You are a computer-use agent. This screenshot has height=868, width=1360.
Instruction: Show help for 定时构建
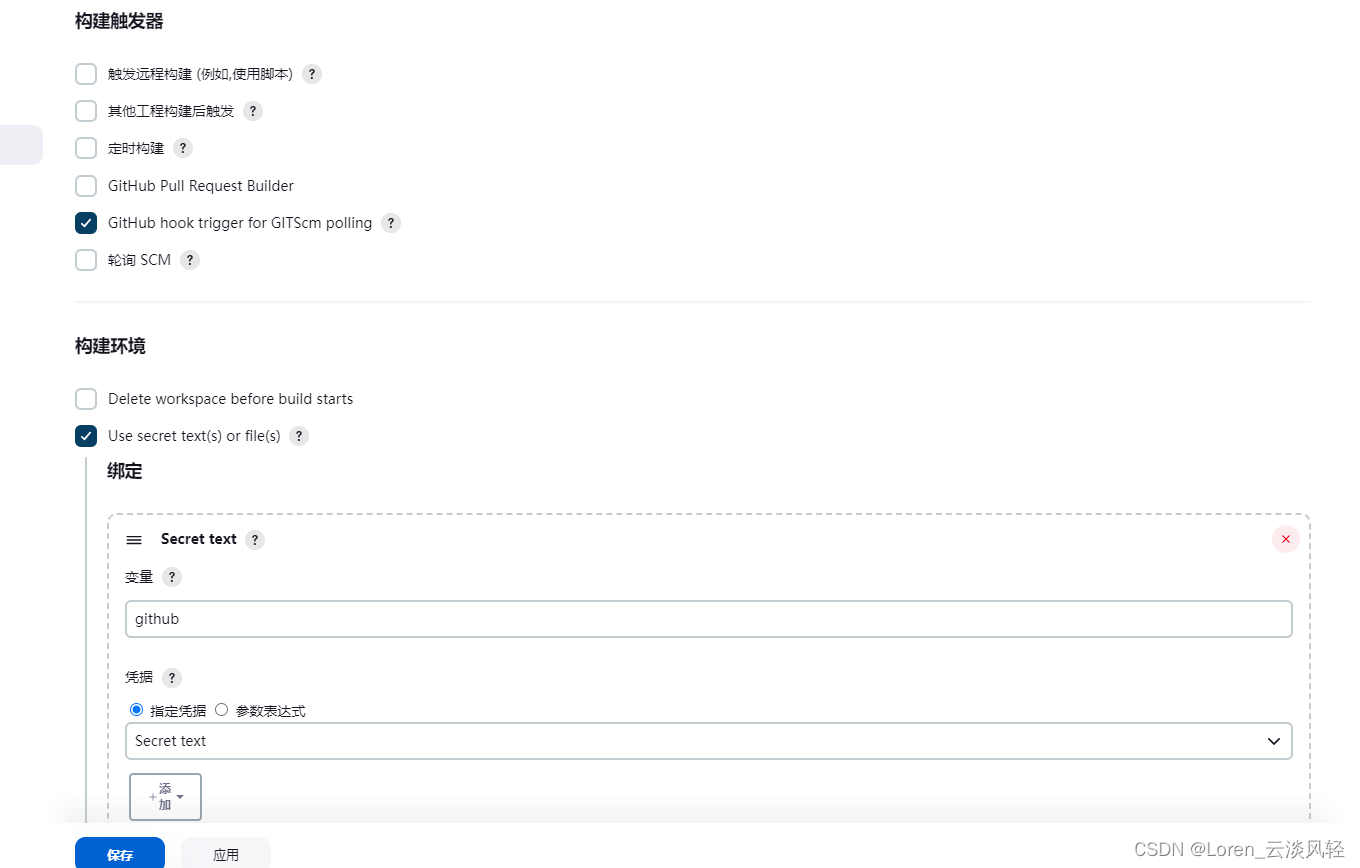[x=182, y=148]
